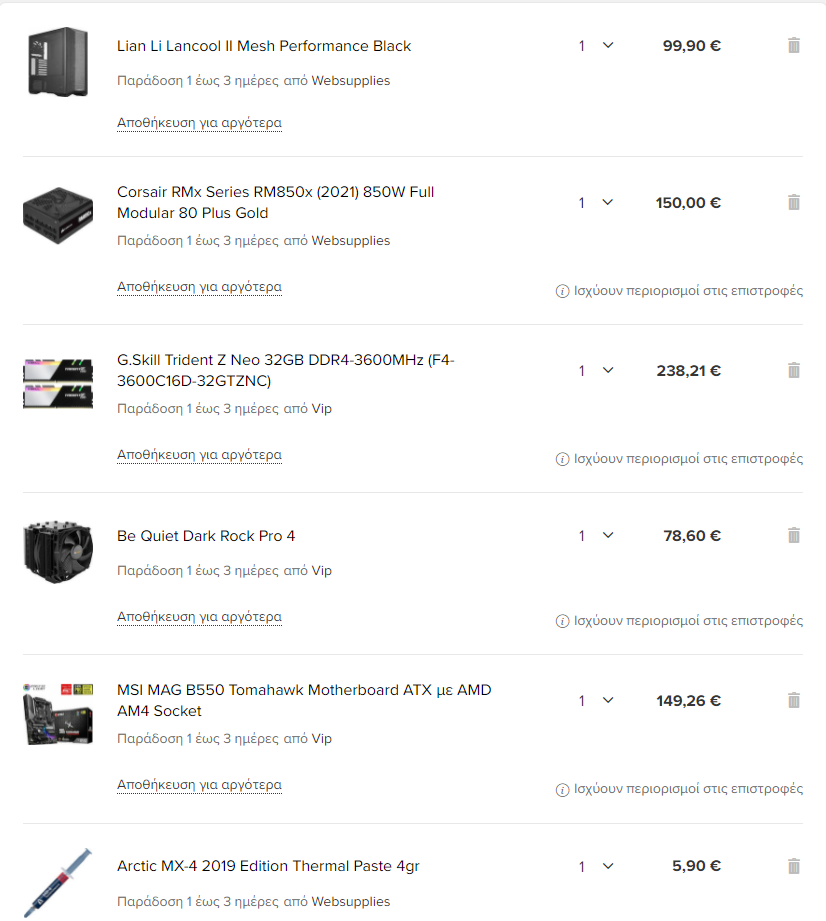Click trash icon for G.Skill Trident Z Neo
The image size is (826, 921).
coord(794,370)
